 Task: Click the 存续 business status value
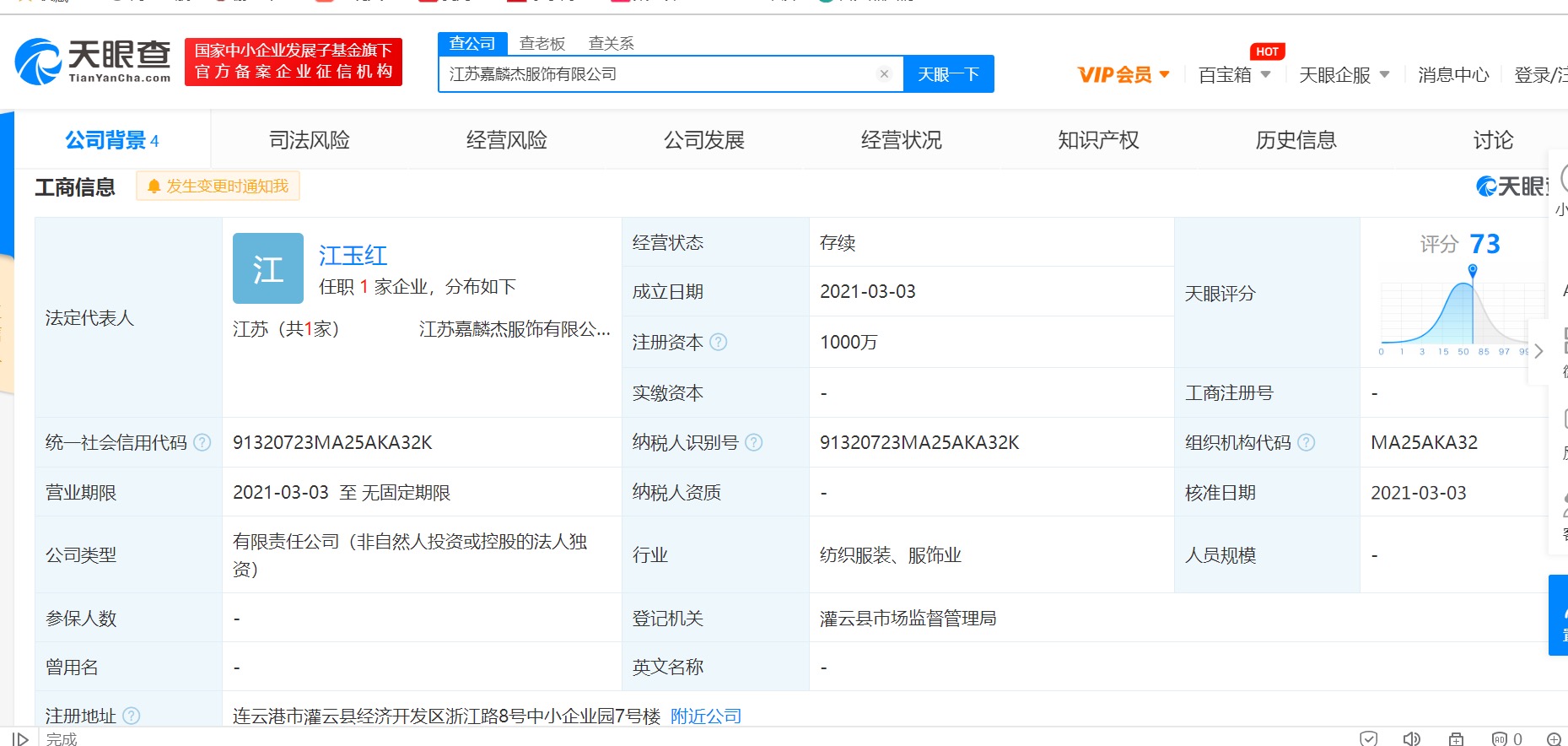coord(838,243)
